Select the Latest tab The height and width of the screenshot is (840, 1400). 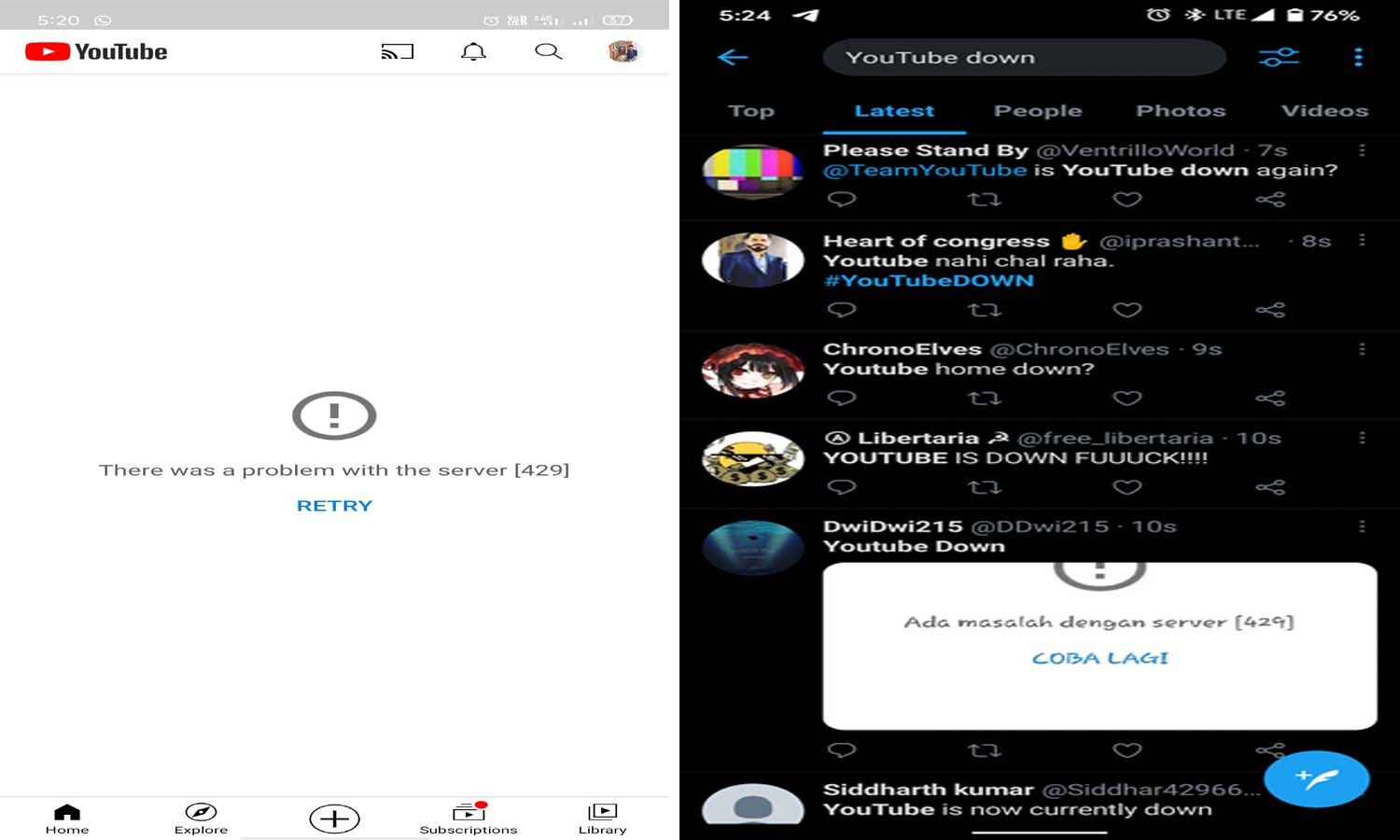894,111
